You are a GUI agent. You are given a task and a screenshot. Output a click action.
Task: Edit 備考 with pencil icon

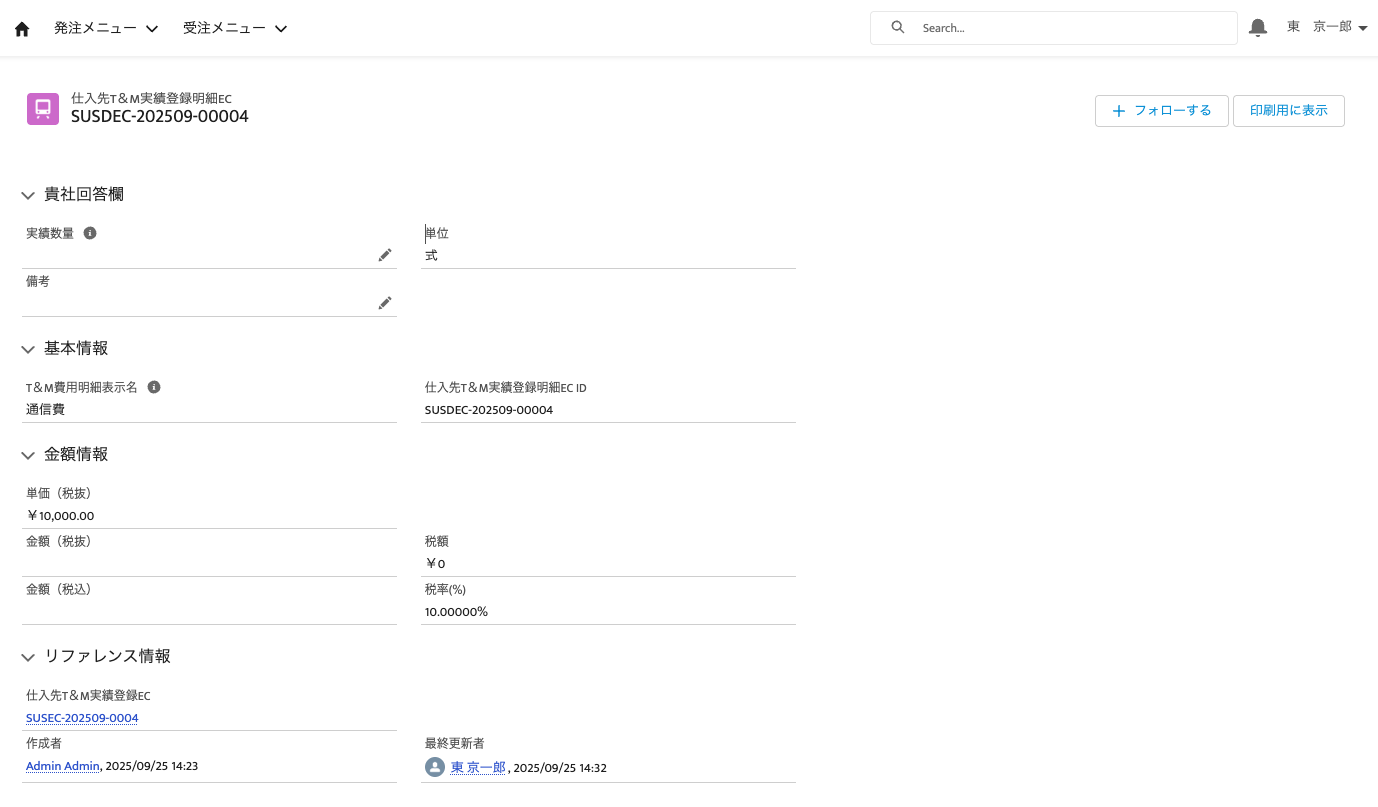[385, 303]
